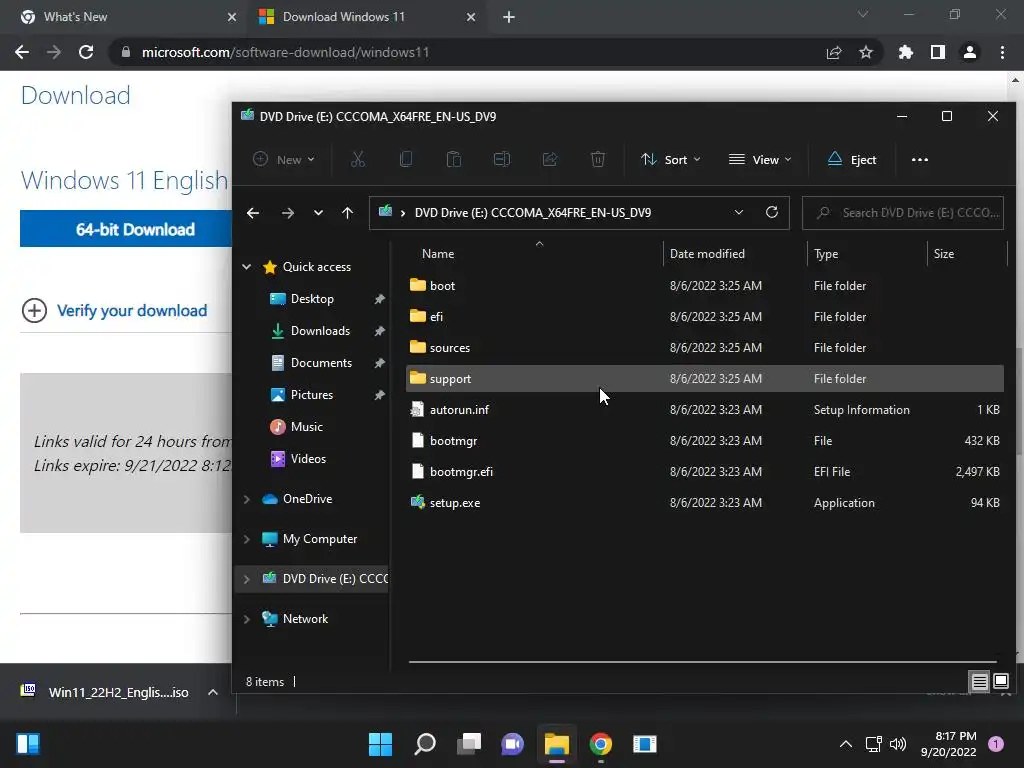Image resolution: width=1024 pixels, height=768 pixels.
Task: Open the View dropdown
Action: click(760, 159)
